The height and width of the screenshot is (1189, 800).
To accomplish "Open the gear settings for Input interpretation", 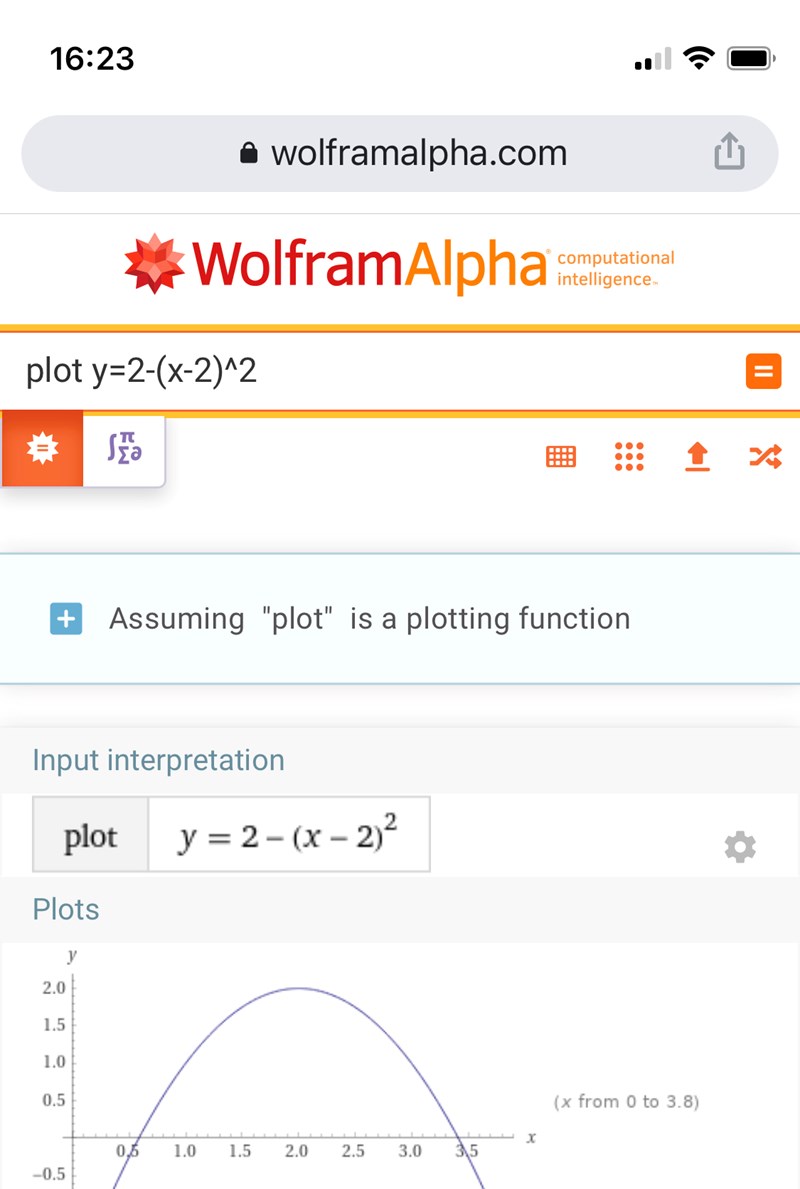I will click(x=740, y=848).
